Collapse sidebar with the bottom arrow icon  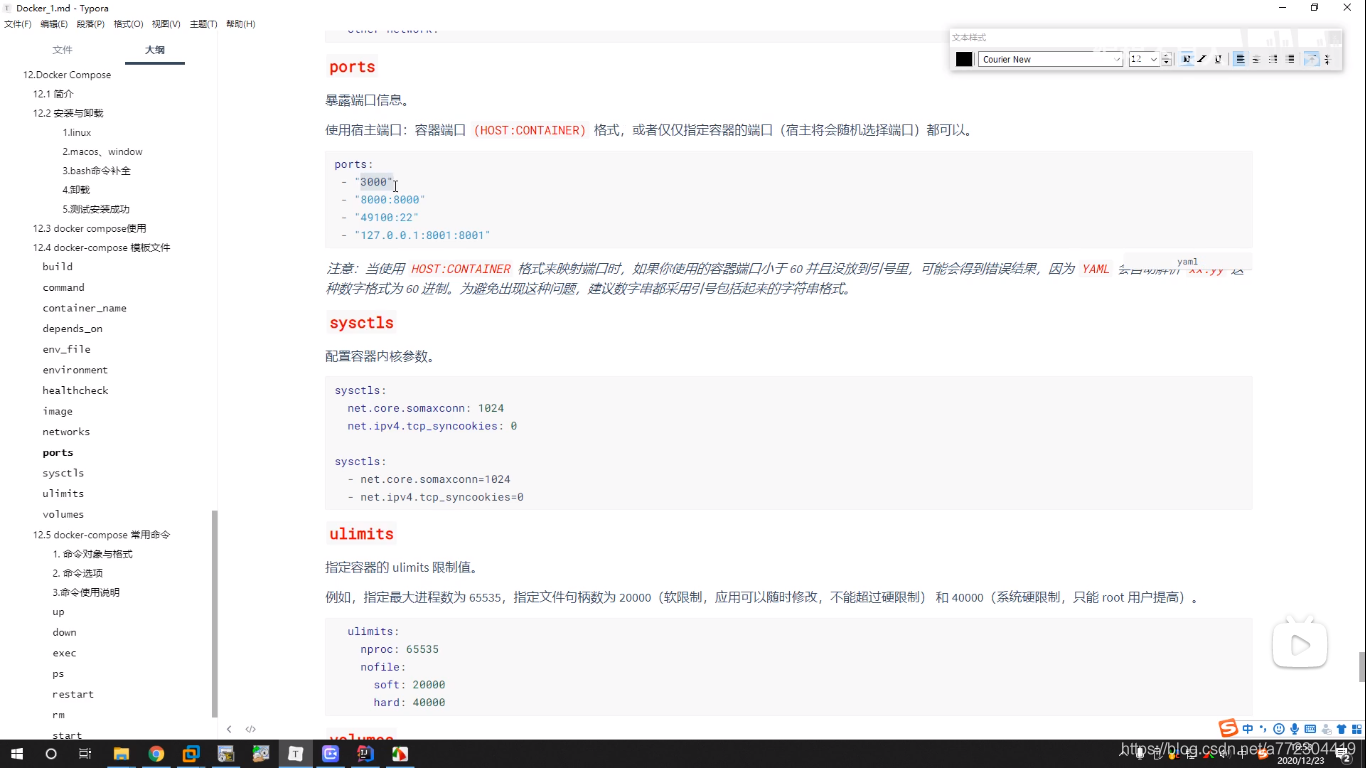point(229,729)
